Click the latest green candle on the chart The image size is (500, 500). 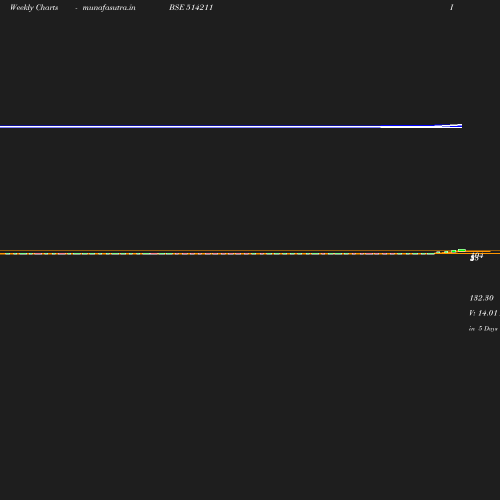462,250
